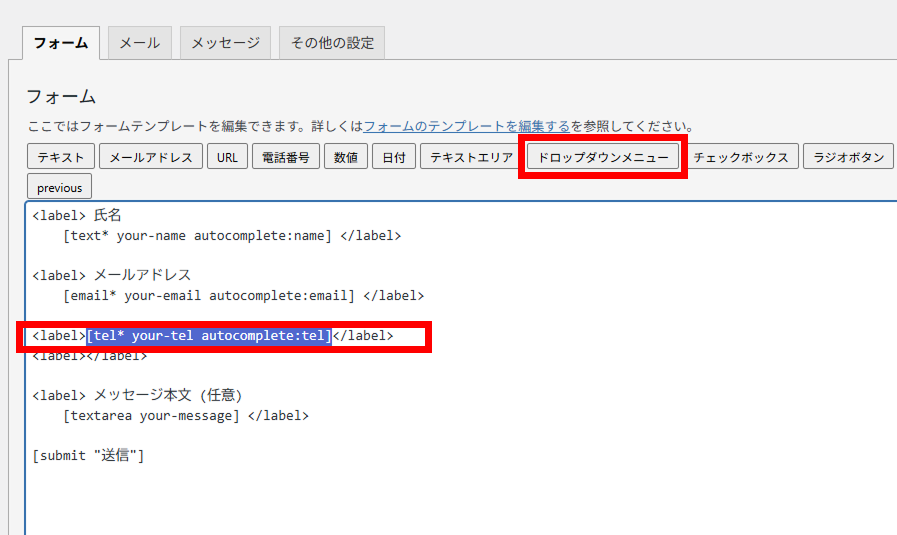Viewport: 897px width, 535px height.
Task: Open the フォームのテンプレートを編集する link
Action: click(466, 127)
